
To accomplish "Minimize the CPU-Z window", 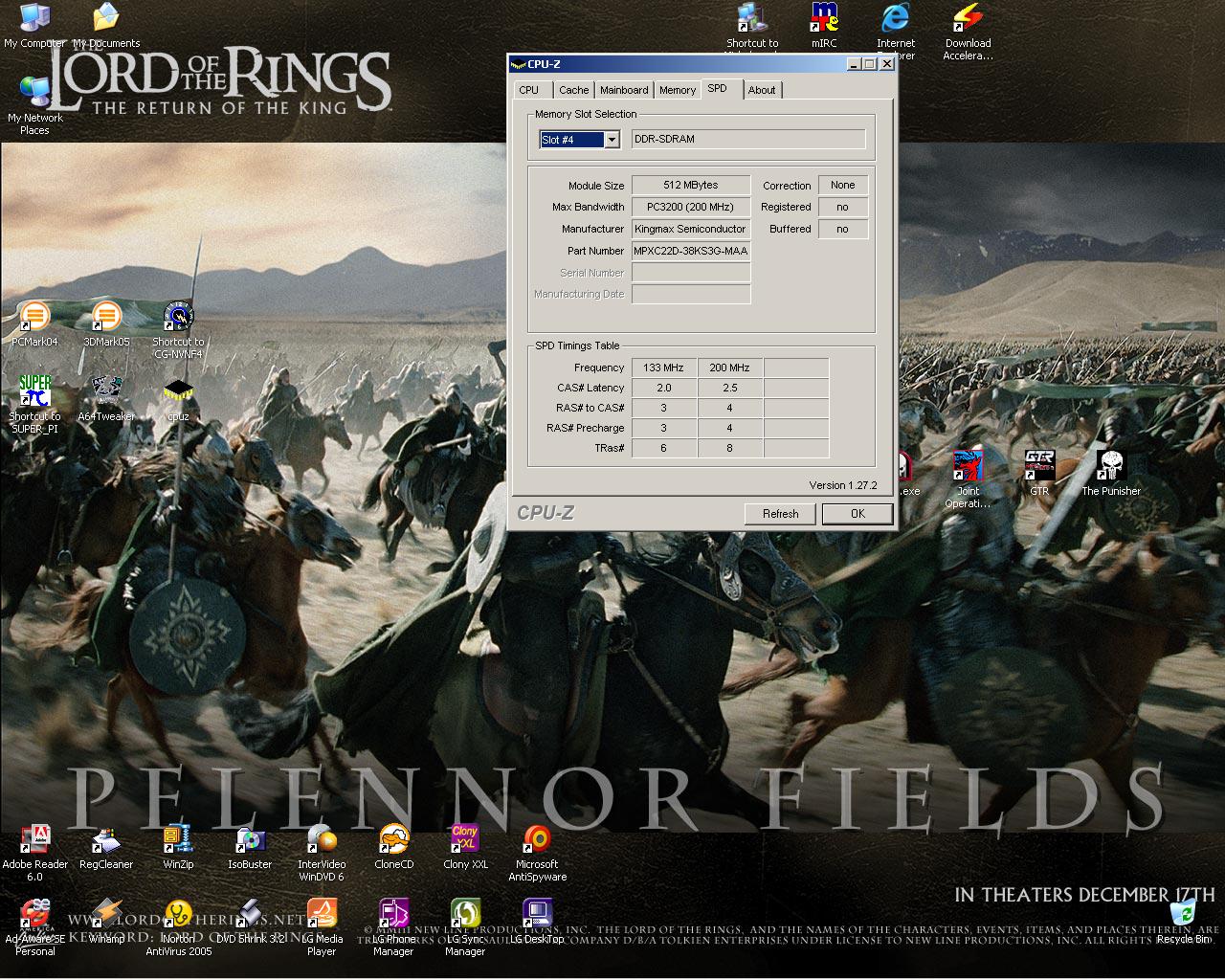I will coord(854,64).
